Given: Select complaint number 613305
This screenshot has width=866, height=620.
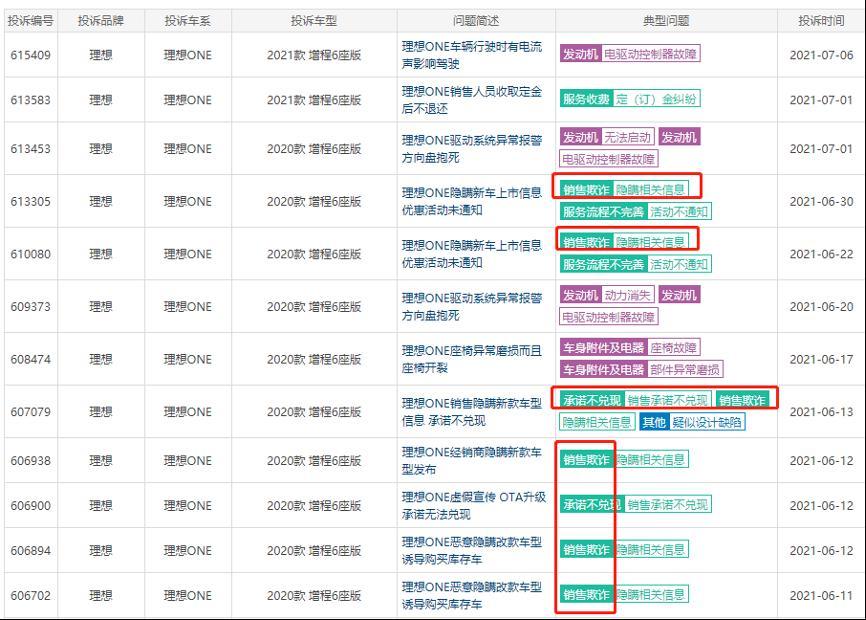Looking at the screenshot, I should point(30,201).
